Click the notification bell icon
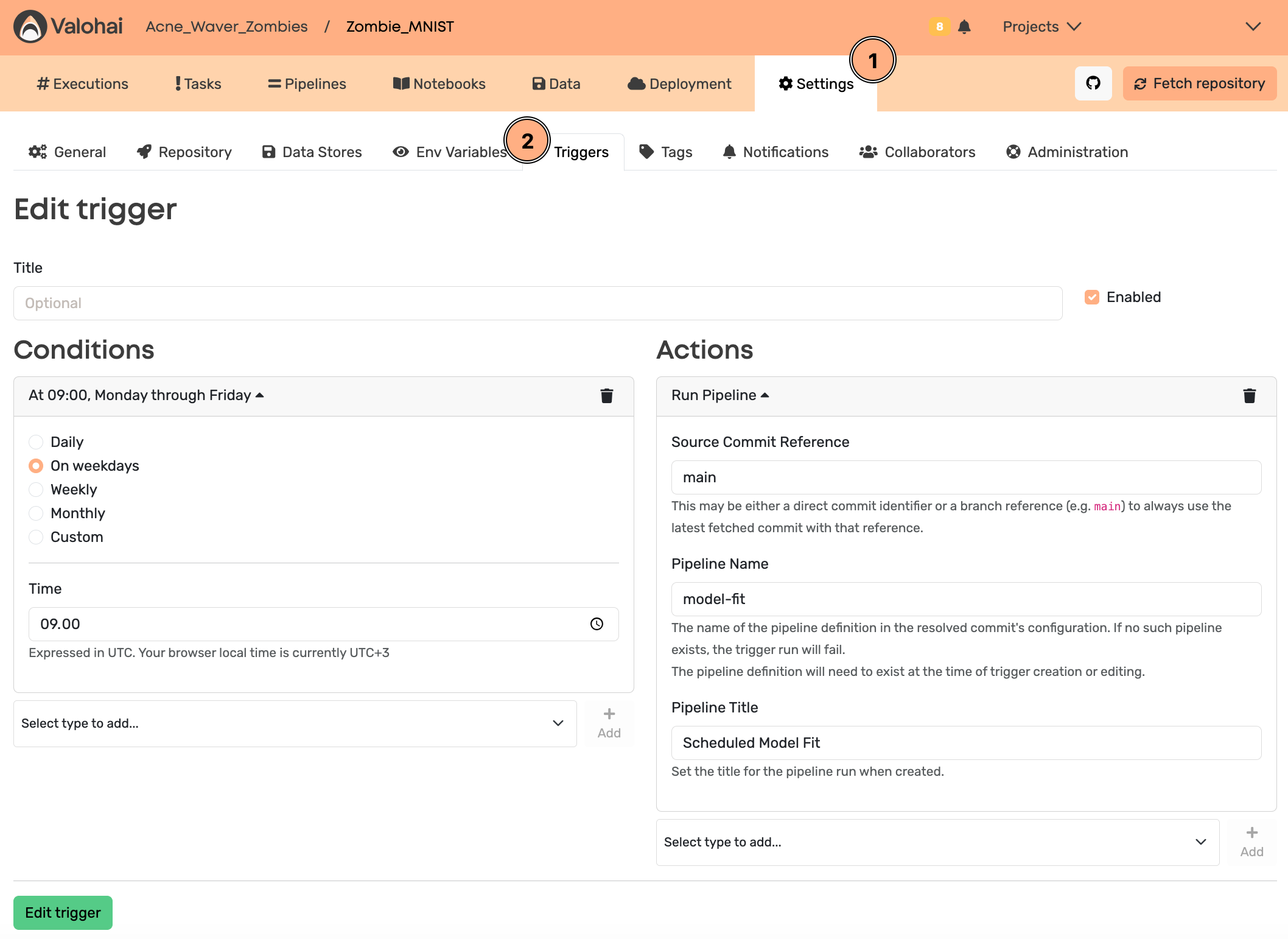The image size is (1288, 939). pos(964,27)
